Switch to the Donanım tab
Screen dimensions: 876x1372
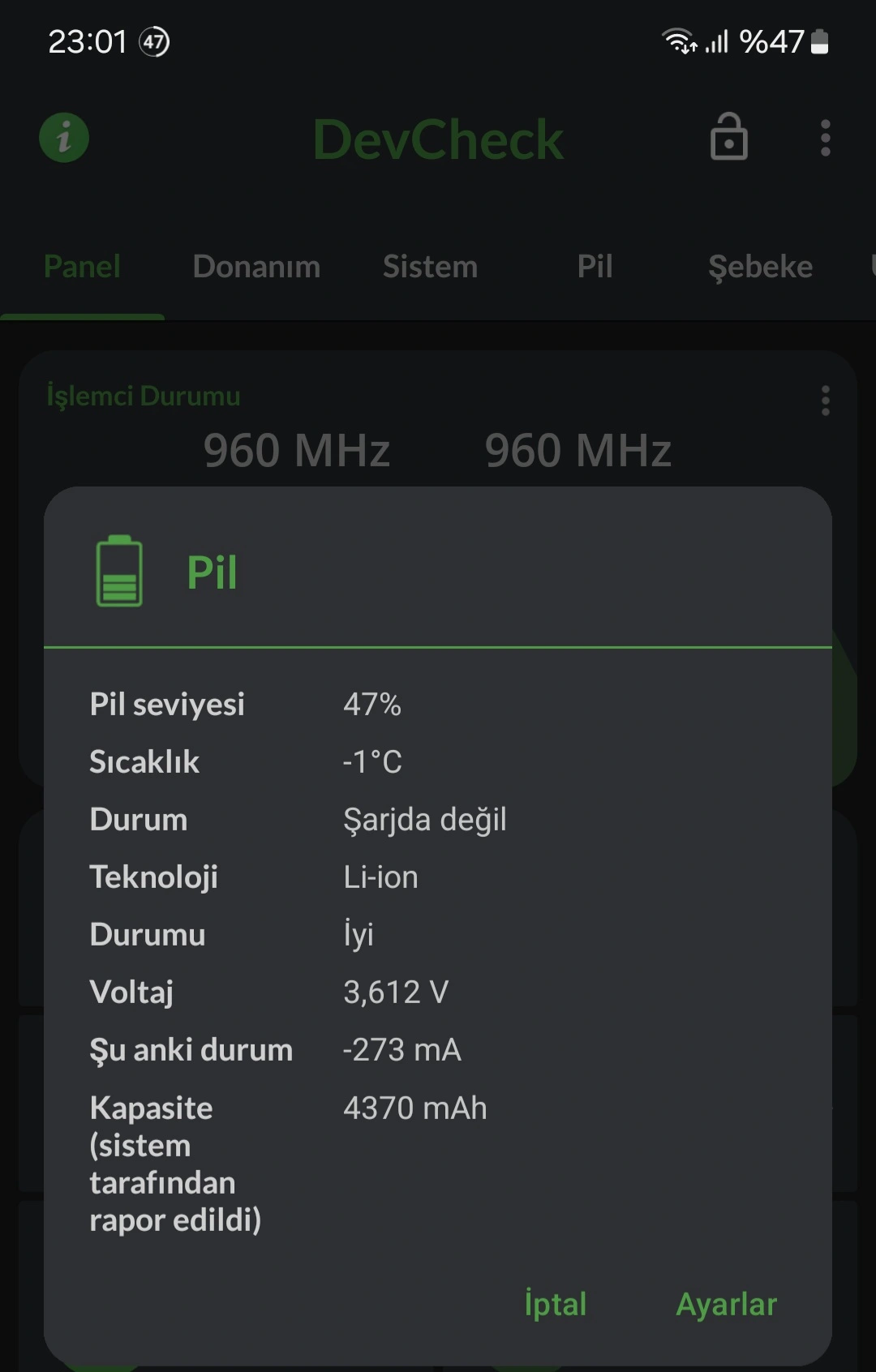point(256,267)
